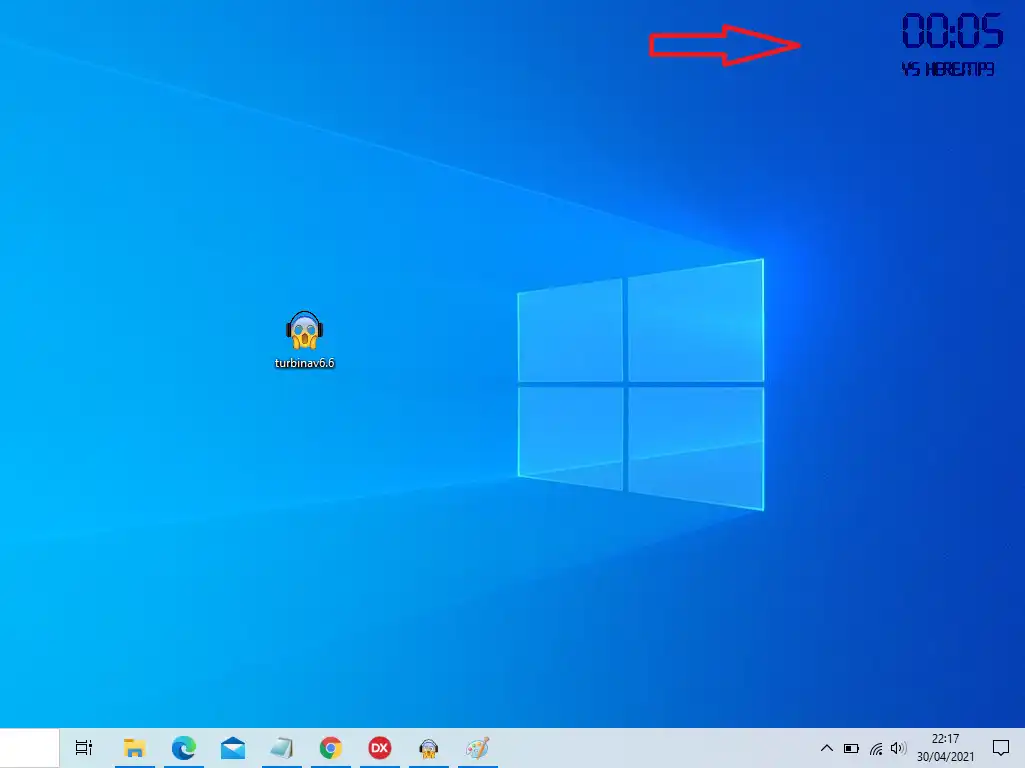Viewport: 1025px width, 768px height.
Task: Show hidden system tray icons
Action: click(x=826, y=748)
